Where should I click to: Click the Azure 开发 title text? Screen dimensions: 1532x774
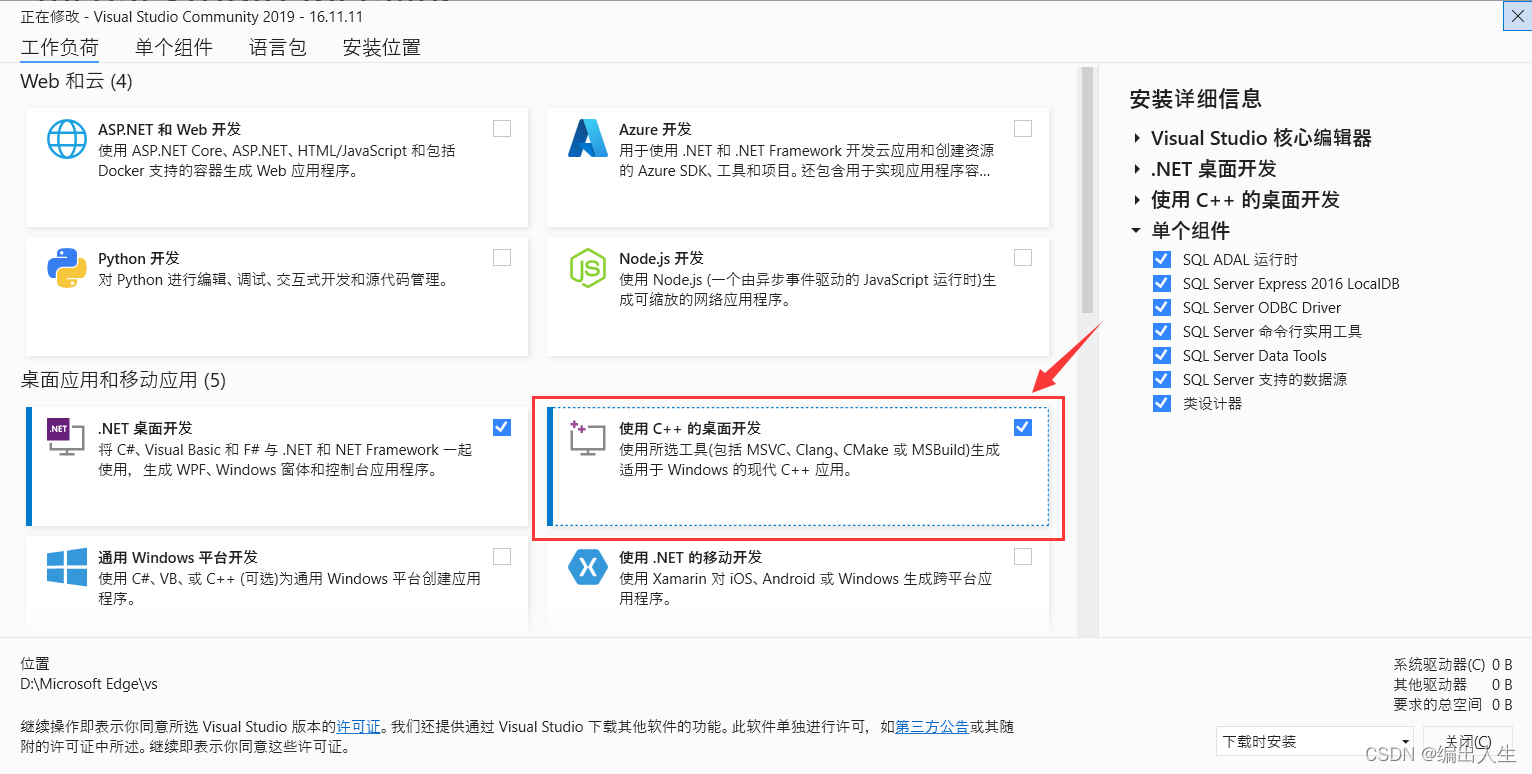click(x=655, y=129)
